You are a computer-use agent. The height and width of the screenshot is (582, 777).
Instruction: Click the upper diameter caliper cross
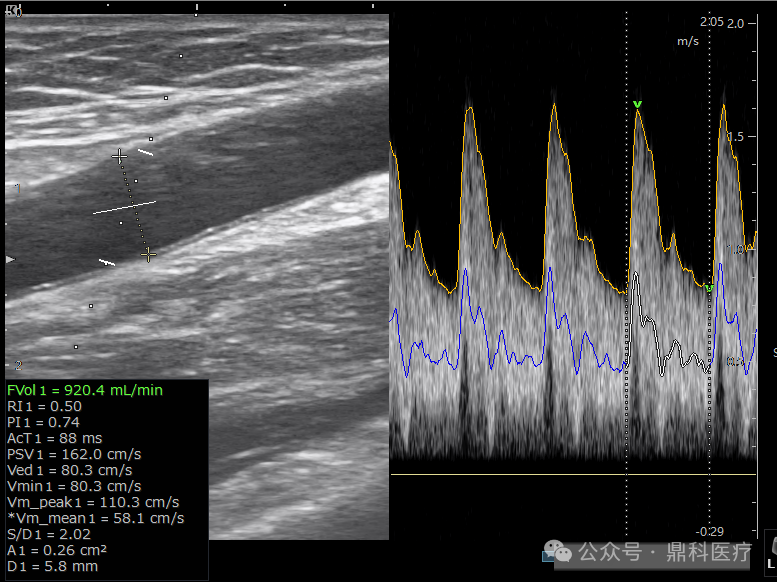(x=119, y=157)
